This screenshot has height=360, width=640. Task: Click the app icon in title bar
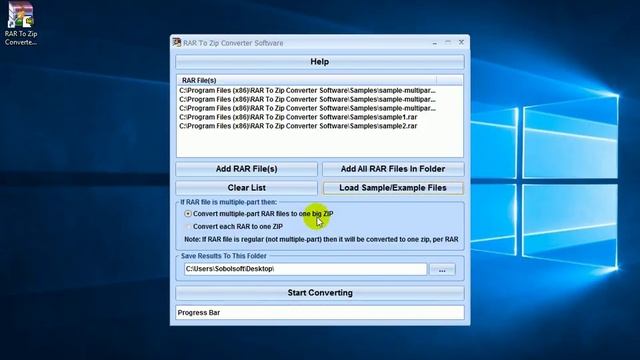177,42
